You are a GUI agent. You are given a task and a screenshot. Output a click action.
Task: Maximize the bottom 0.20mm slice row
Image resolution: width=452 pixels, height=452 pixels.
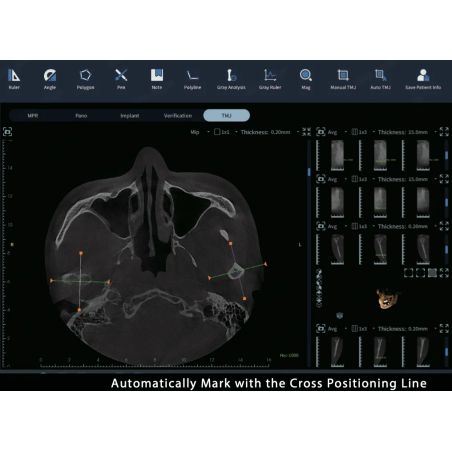[444, 329]
